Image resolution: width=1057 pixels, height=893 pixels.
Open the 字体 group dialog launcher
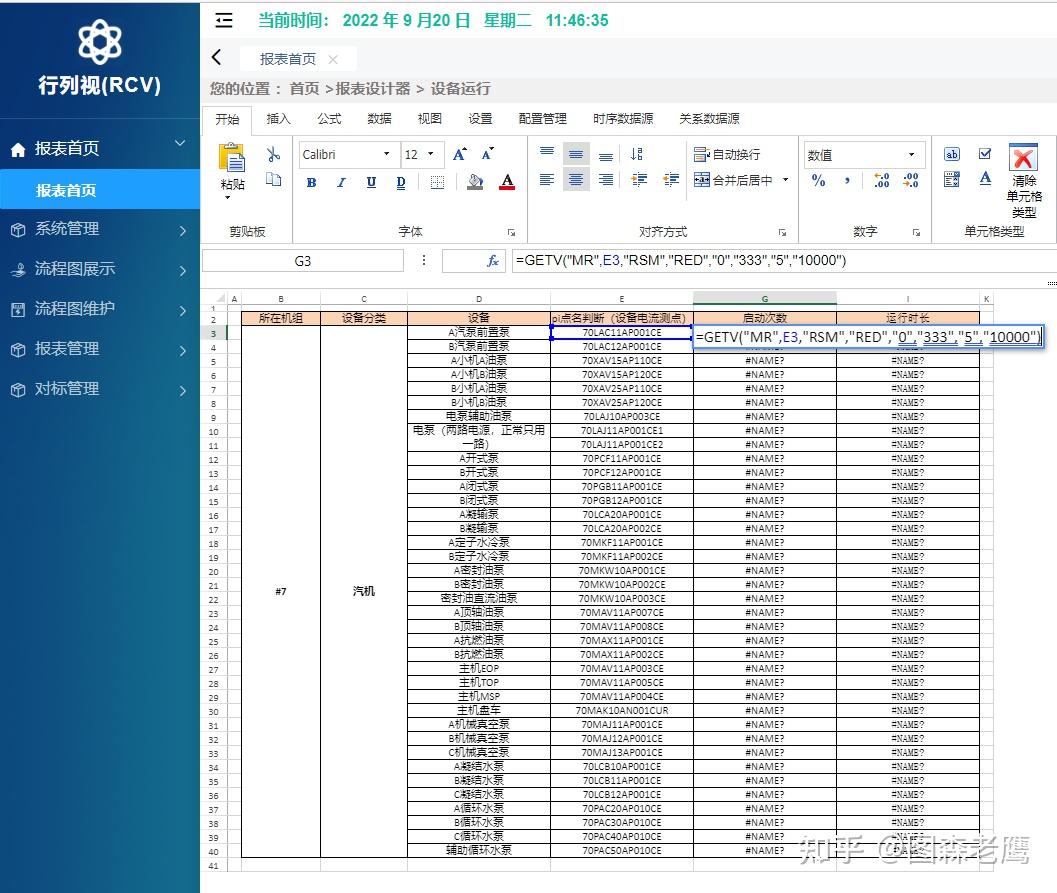pyautogui.click(x=512, y=233)
